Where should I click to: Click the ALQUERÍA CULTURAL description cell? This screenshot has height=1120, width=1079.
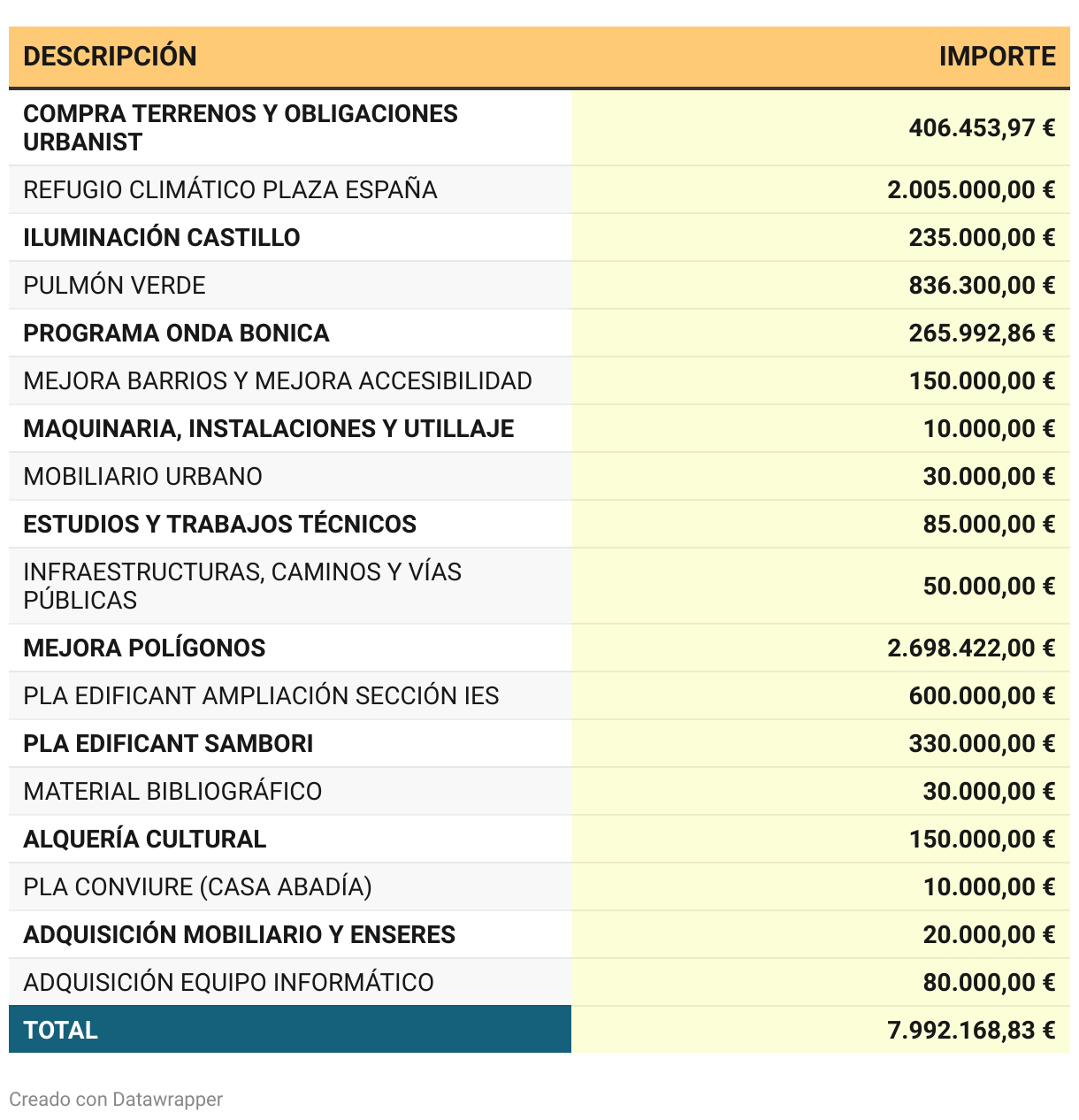coord(144,840)
